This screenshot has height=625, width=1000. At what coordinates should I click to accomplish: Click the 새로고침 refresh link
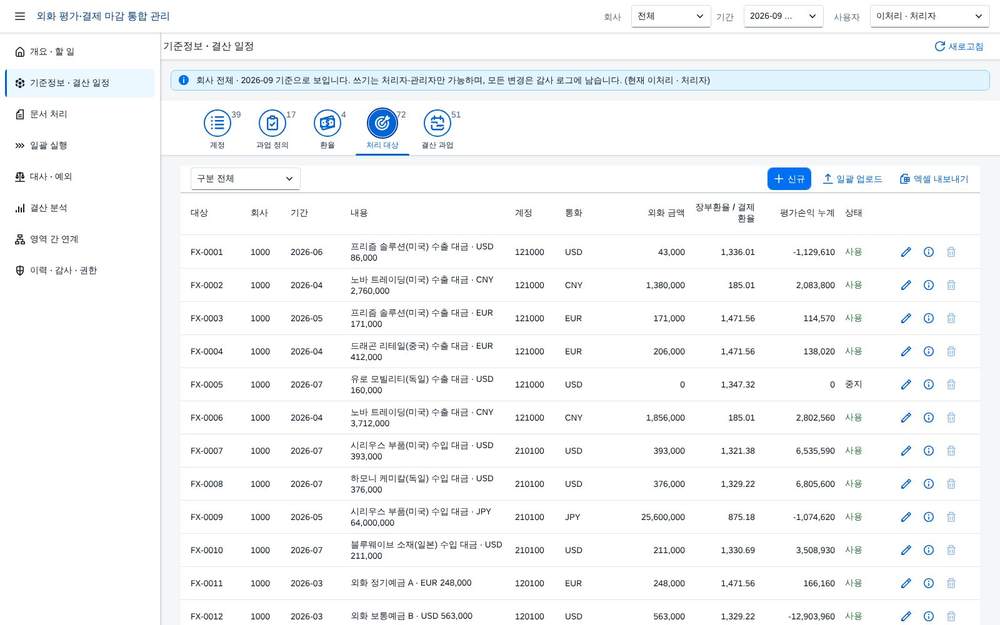pyautogui.click(x=959, y=47)
